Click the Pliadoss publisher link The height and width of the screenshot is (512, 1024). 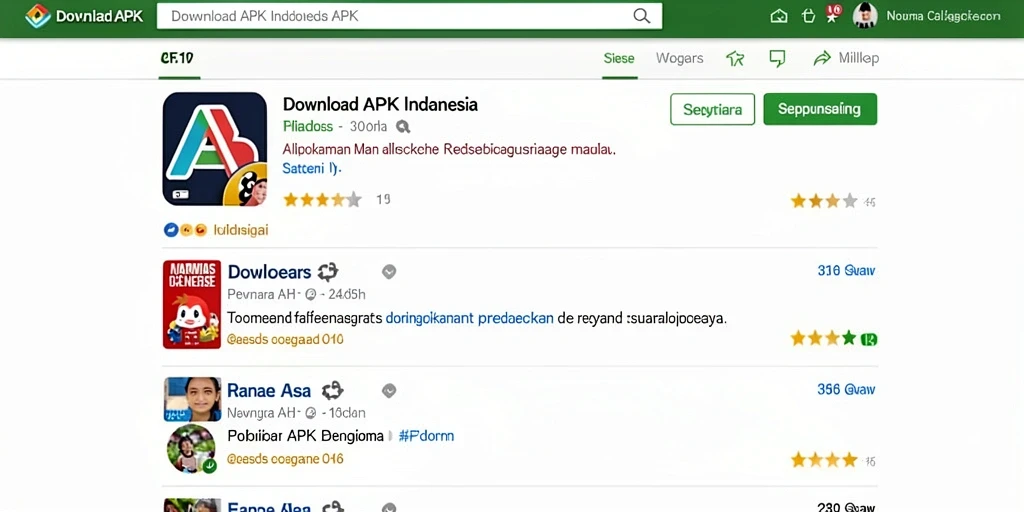[308, 127]
